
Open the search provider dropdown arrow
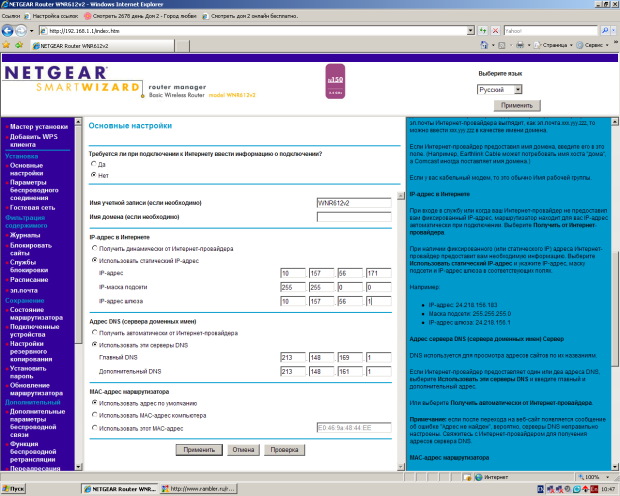point(614,30)
